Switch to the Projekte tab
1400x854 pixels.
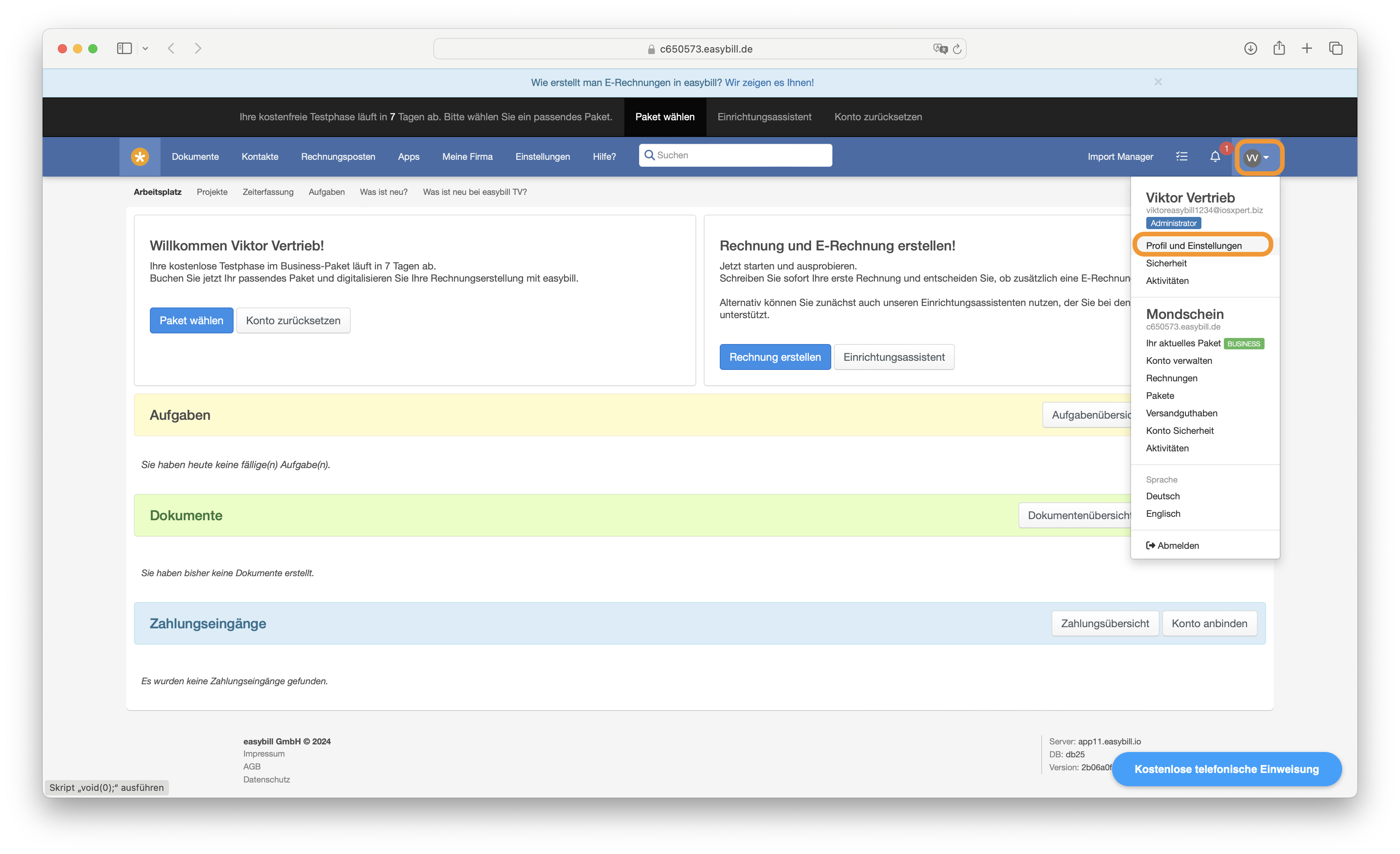tap(212, 192)
